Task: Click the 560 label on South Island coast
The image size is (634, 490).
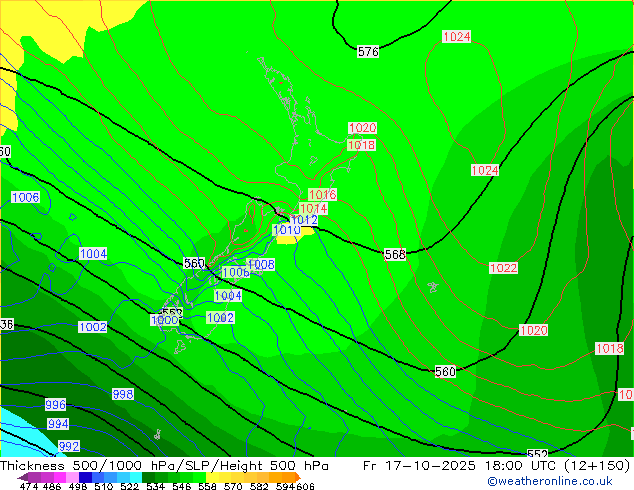Action: 194,264
